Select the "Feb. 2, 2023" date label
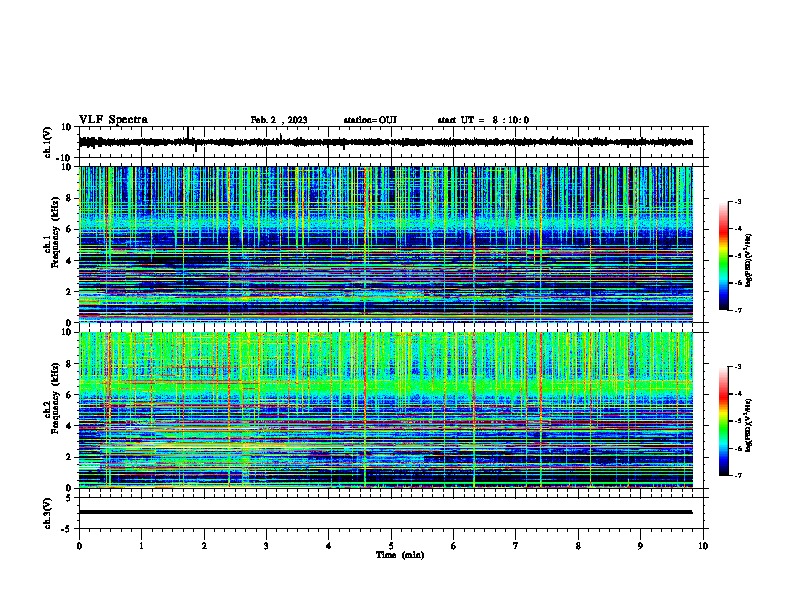792x612 pixels. pyautogui.click(x=279, y=120)
